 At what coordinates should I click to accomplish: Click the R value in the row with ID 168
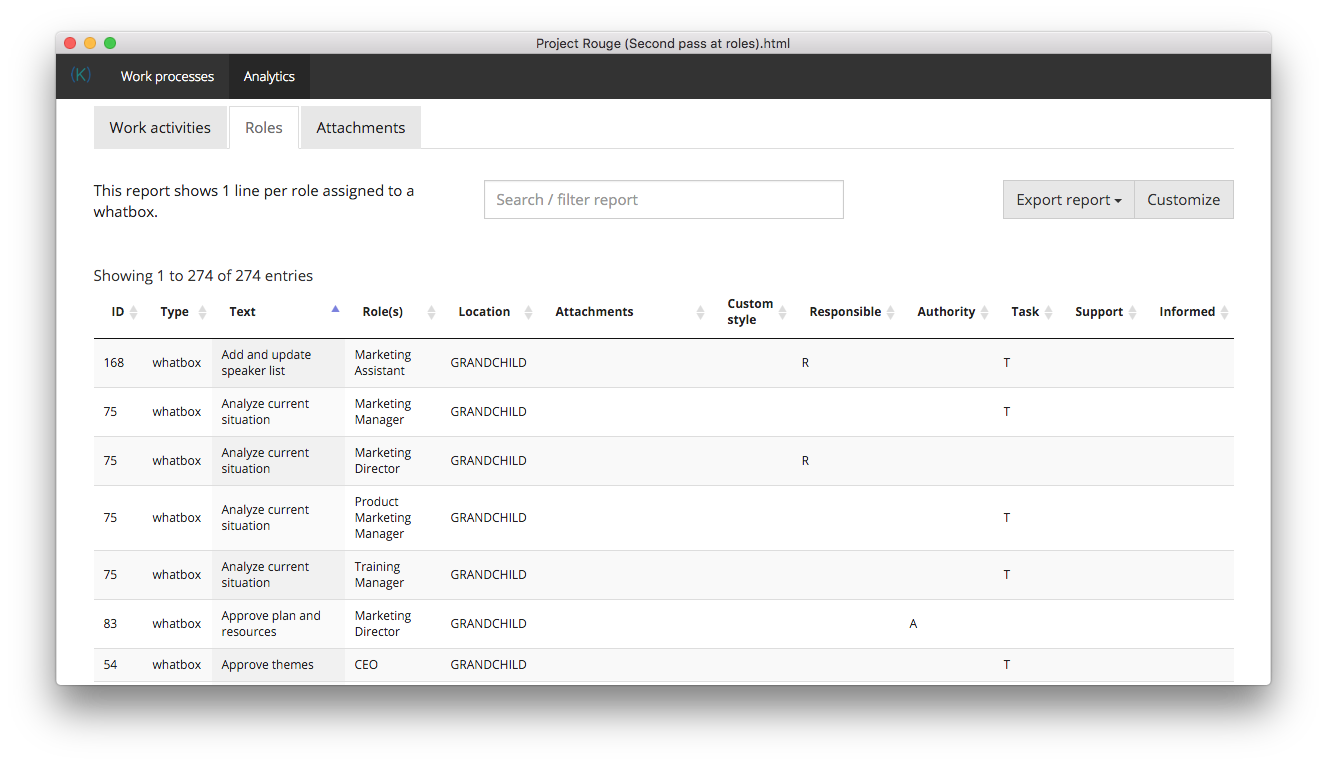point(805,363)
